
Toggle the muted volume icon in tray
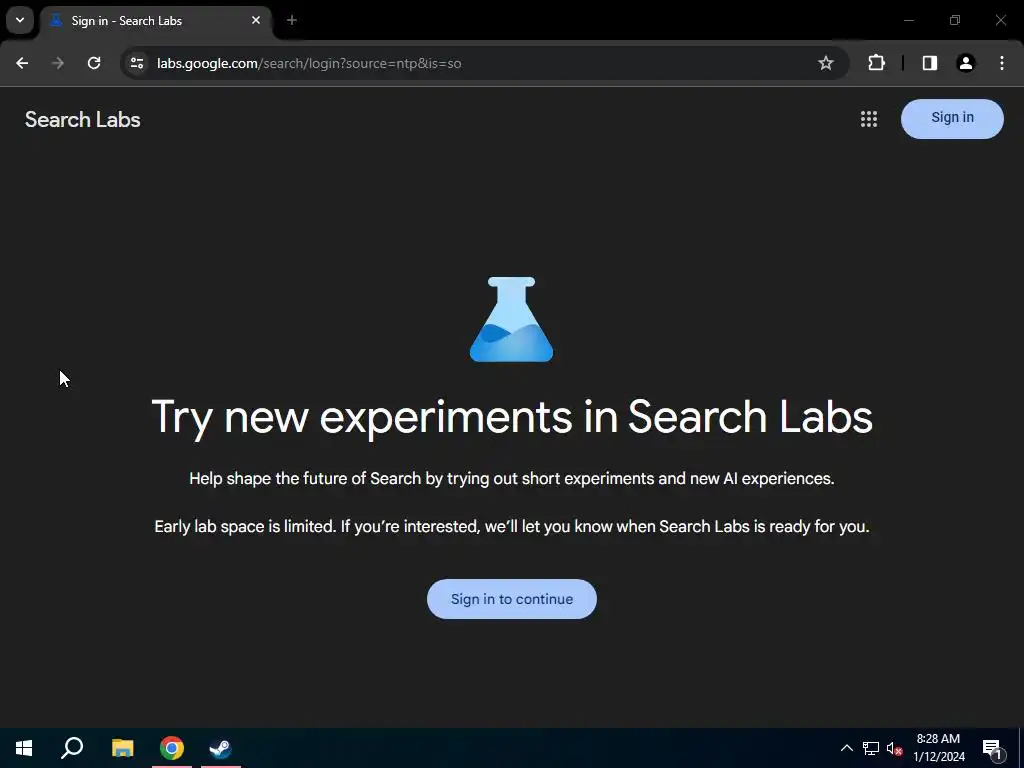point(894,748)
